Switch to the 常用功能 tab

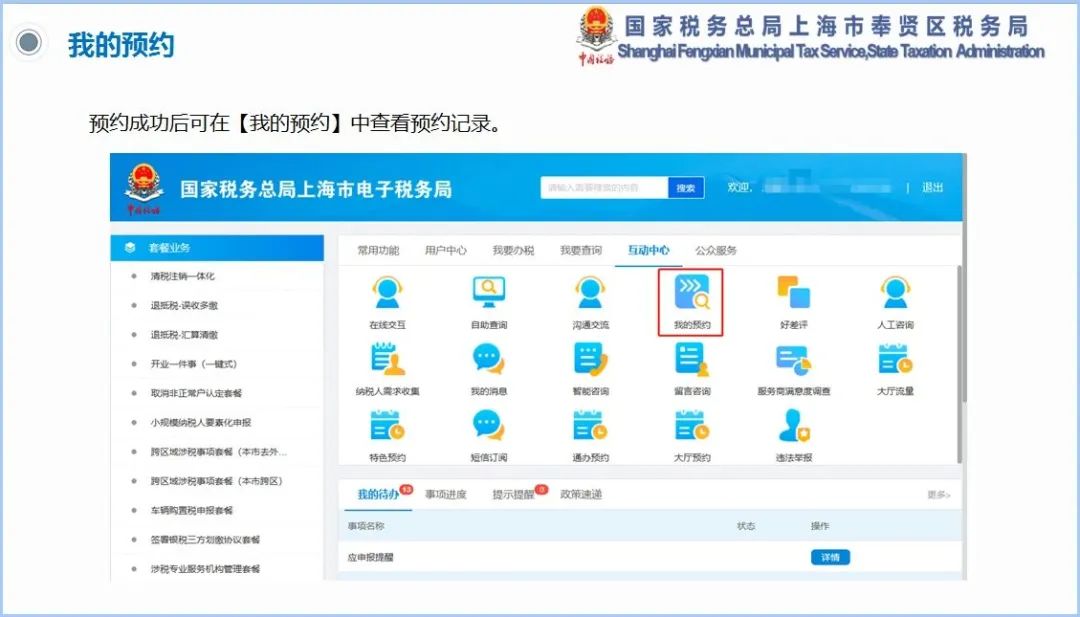pyautogui.click(x=378, y=250)
